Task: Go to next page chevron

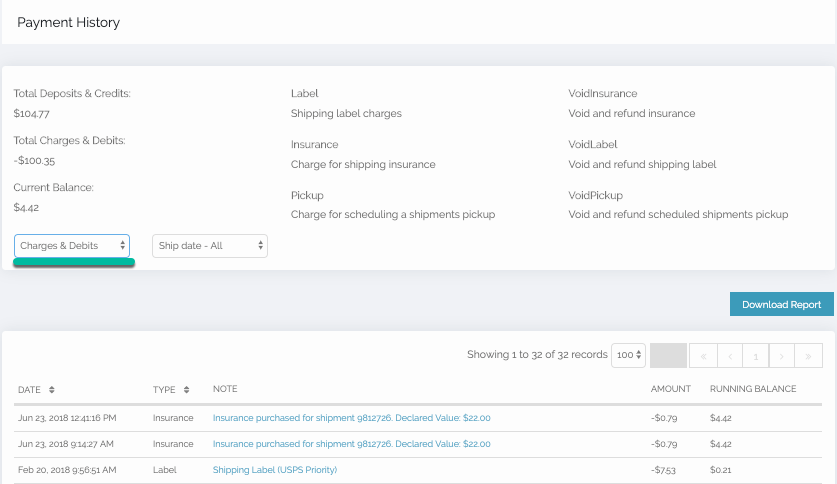Action: (x=781, y=356)
